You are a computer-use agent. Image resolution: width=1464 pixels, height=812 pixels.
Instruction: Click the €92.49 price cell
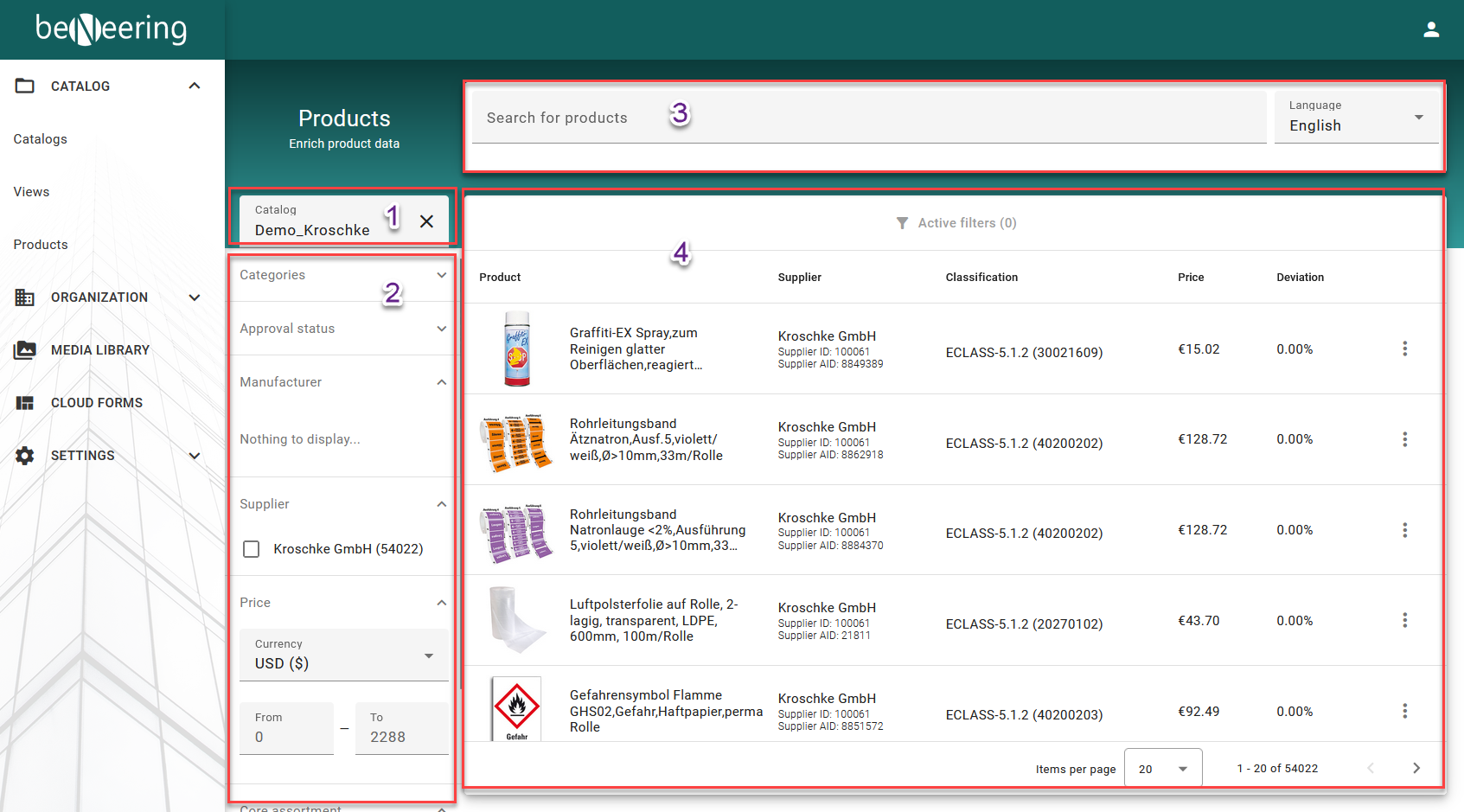tap(1199, 712)
